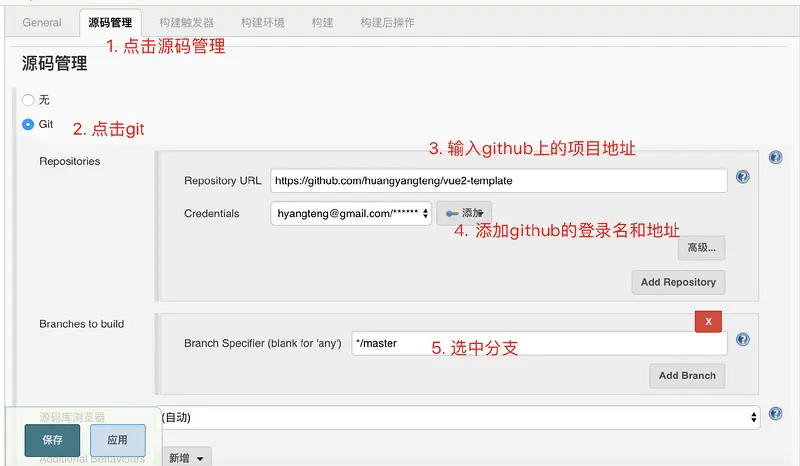Click the Credentials label
Image resolution: width=800 pixels, height=466 pixels.
pos(212,213)
